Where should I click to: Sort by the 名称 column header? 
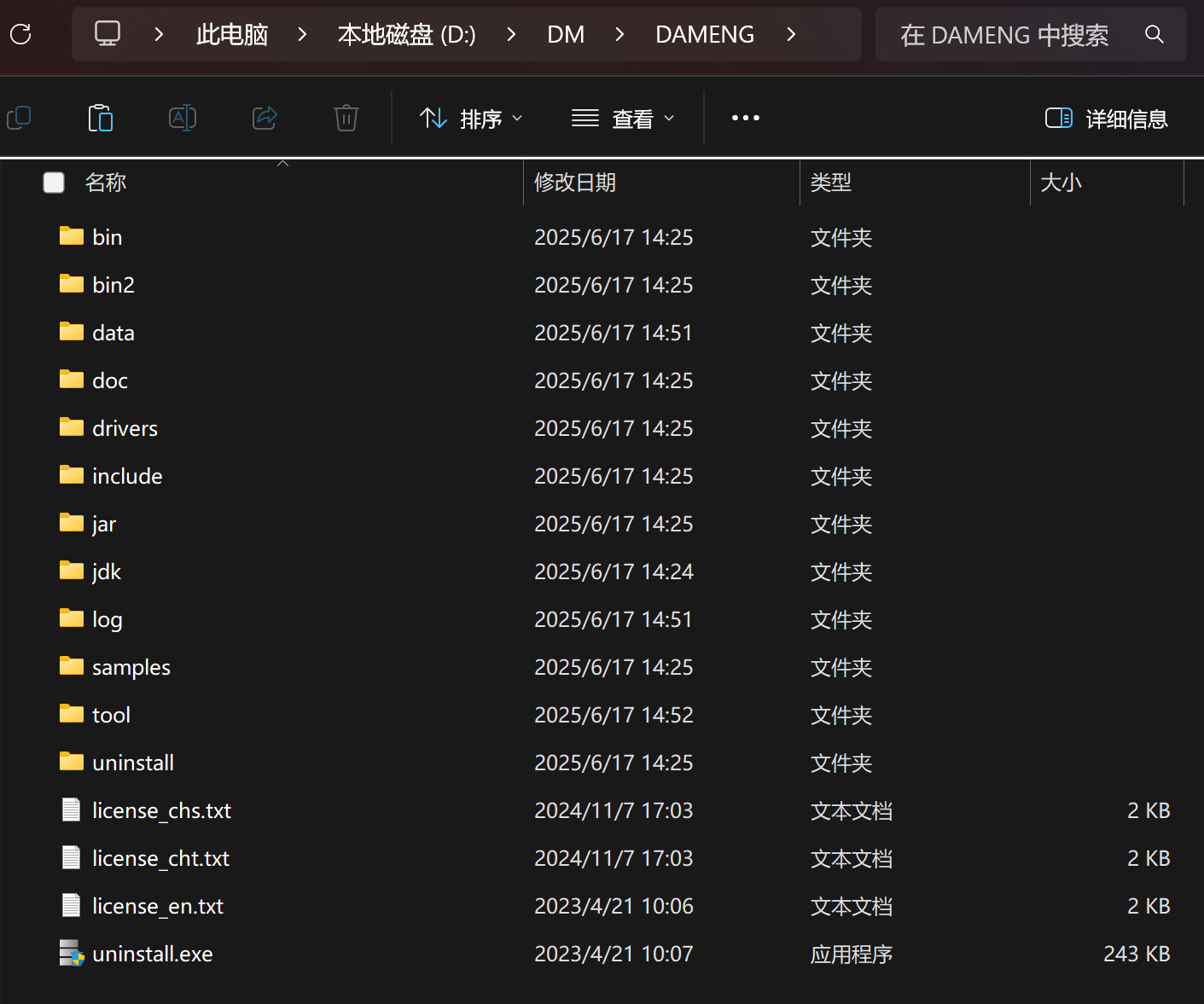coord(106,183)
